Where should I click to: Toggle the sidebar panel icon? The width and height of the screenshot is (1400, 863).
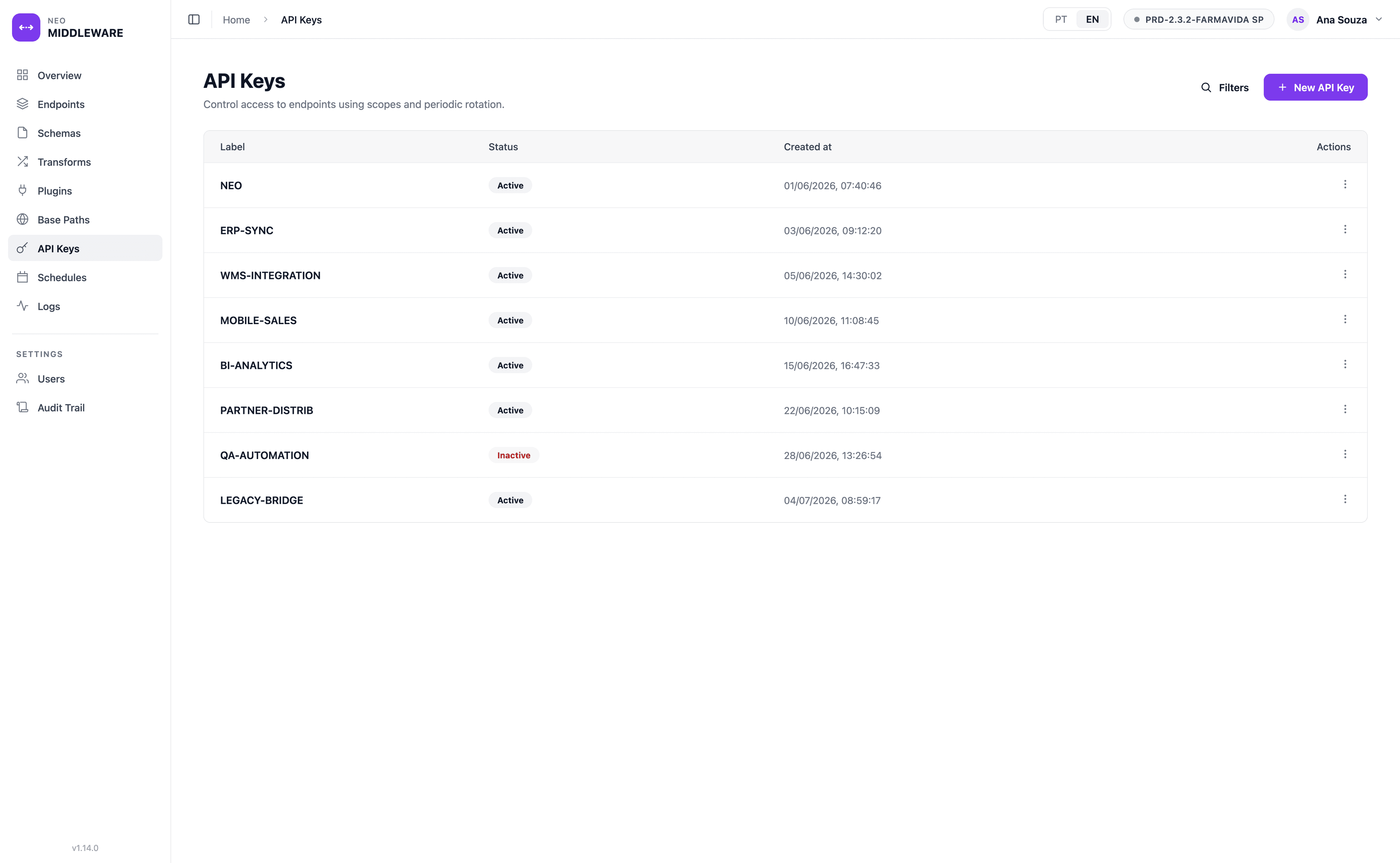[x=194, y=19]
